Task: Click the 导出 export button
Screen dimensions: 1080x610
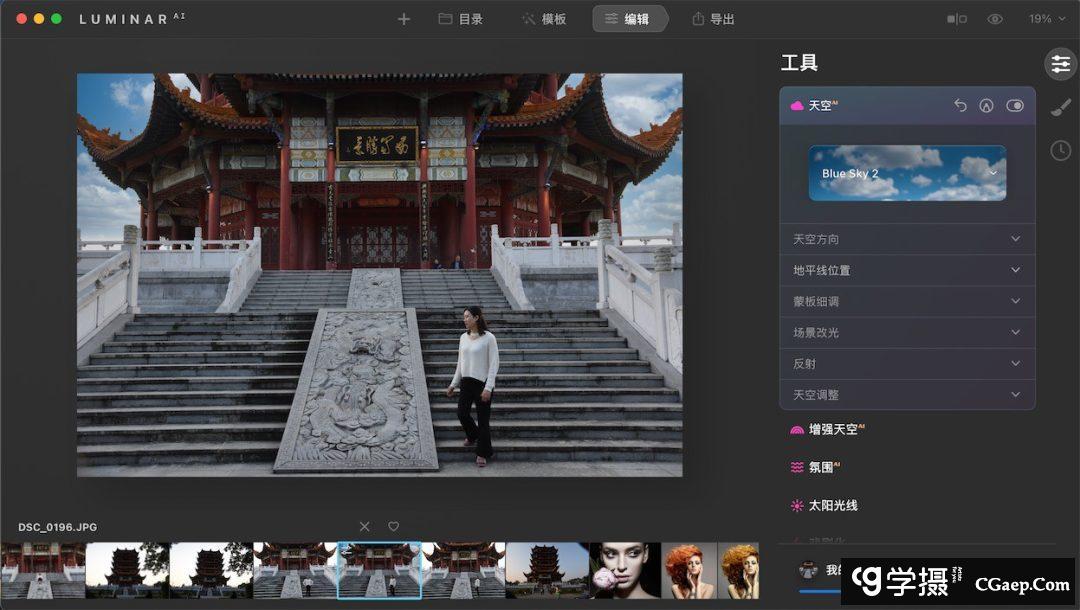Action: click(x=713, y=19)
